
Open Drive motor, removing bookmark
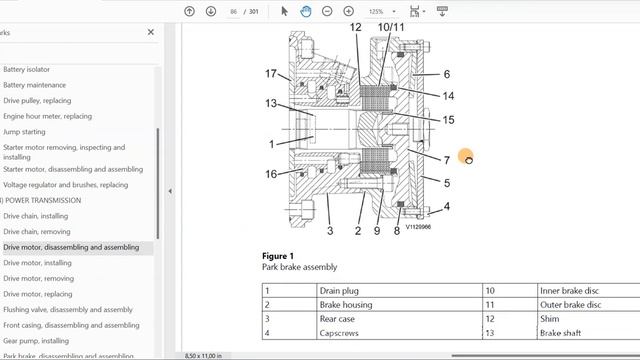click(38, 278)
